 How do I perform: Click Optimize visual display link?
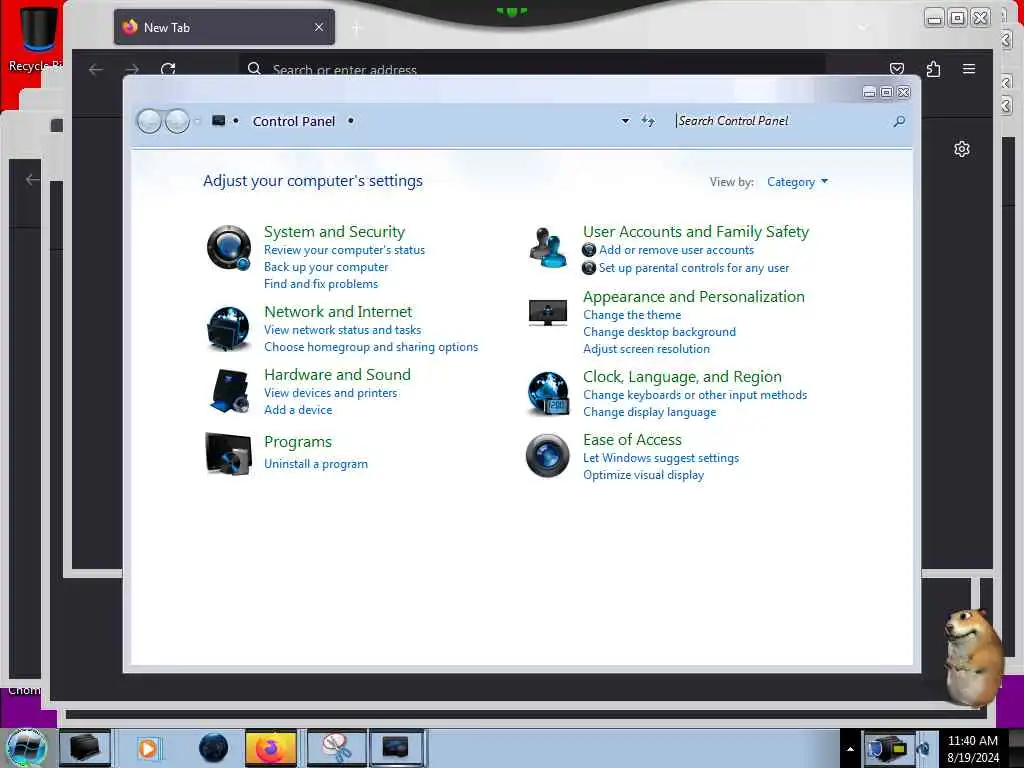[643, 475]
